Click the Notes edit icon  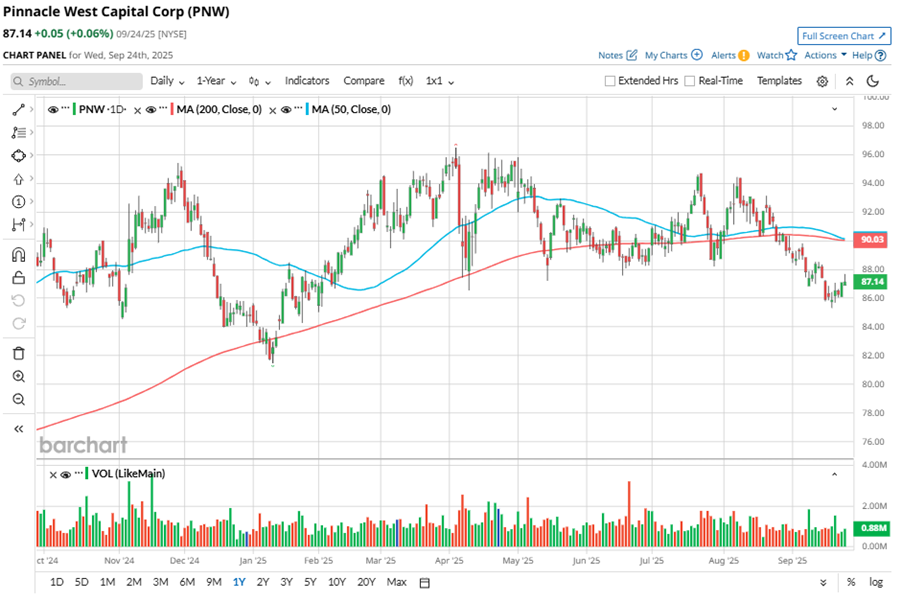pyautogui.click(x=632, y=55)
